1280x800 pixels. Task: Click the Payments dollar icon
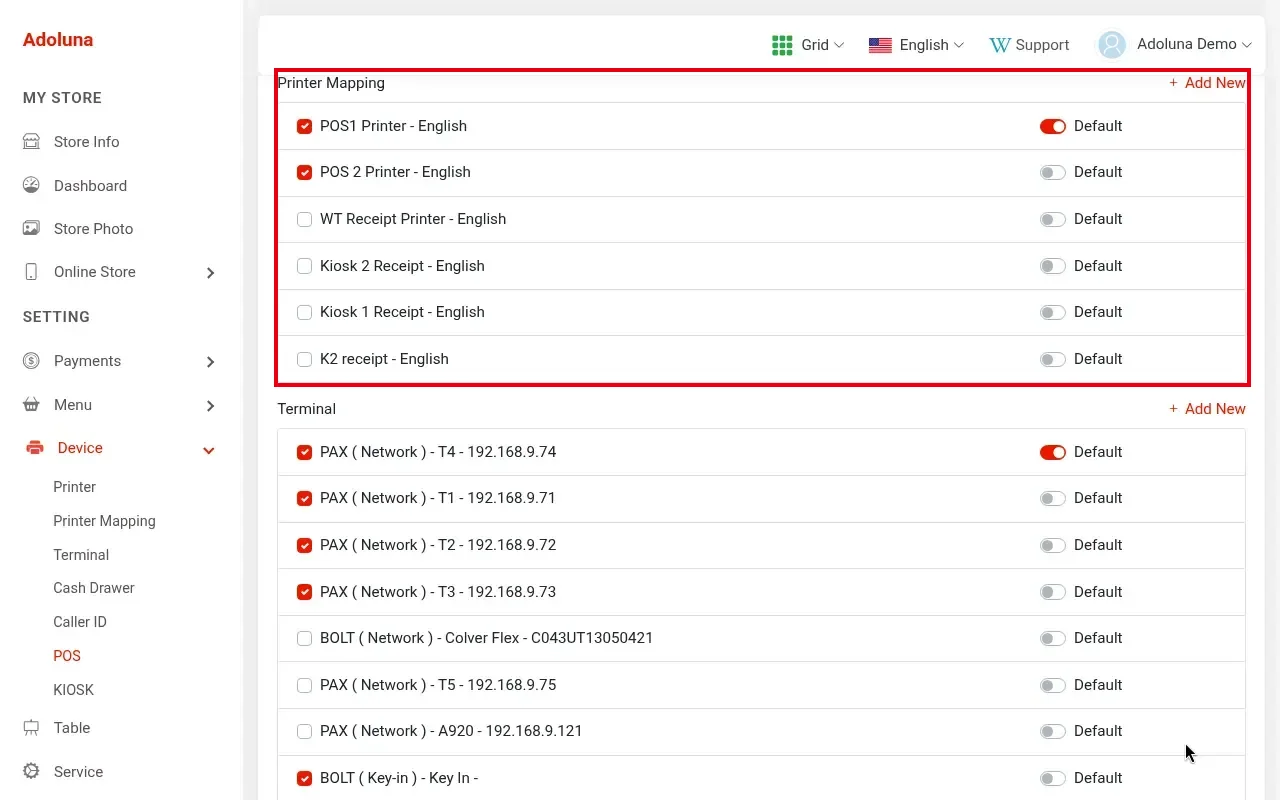pyautogui.click(x=31, y=361)
